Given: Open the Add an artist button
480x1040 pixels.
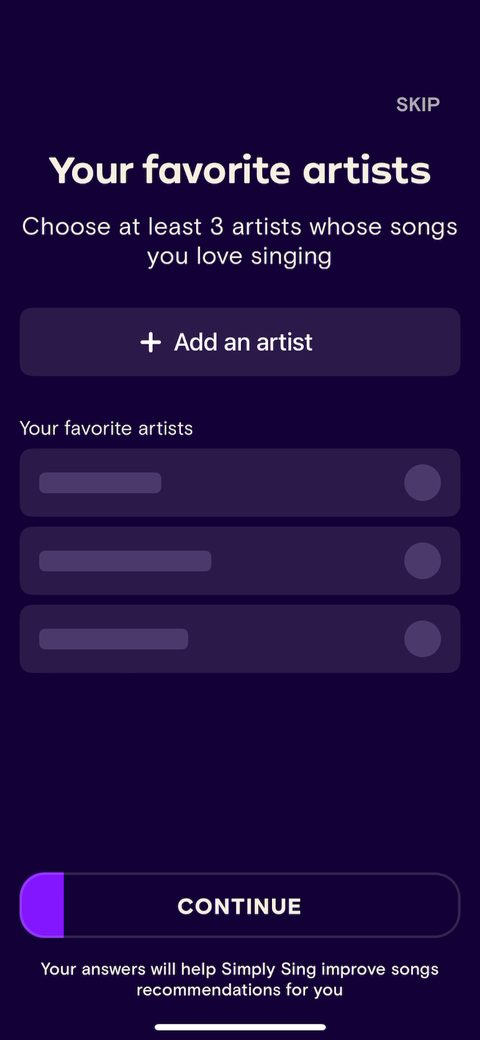Looking at the screenshot, I should (x=240, y=342).
